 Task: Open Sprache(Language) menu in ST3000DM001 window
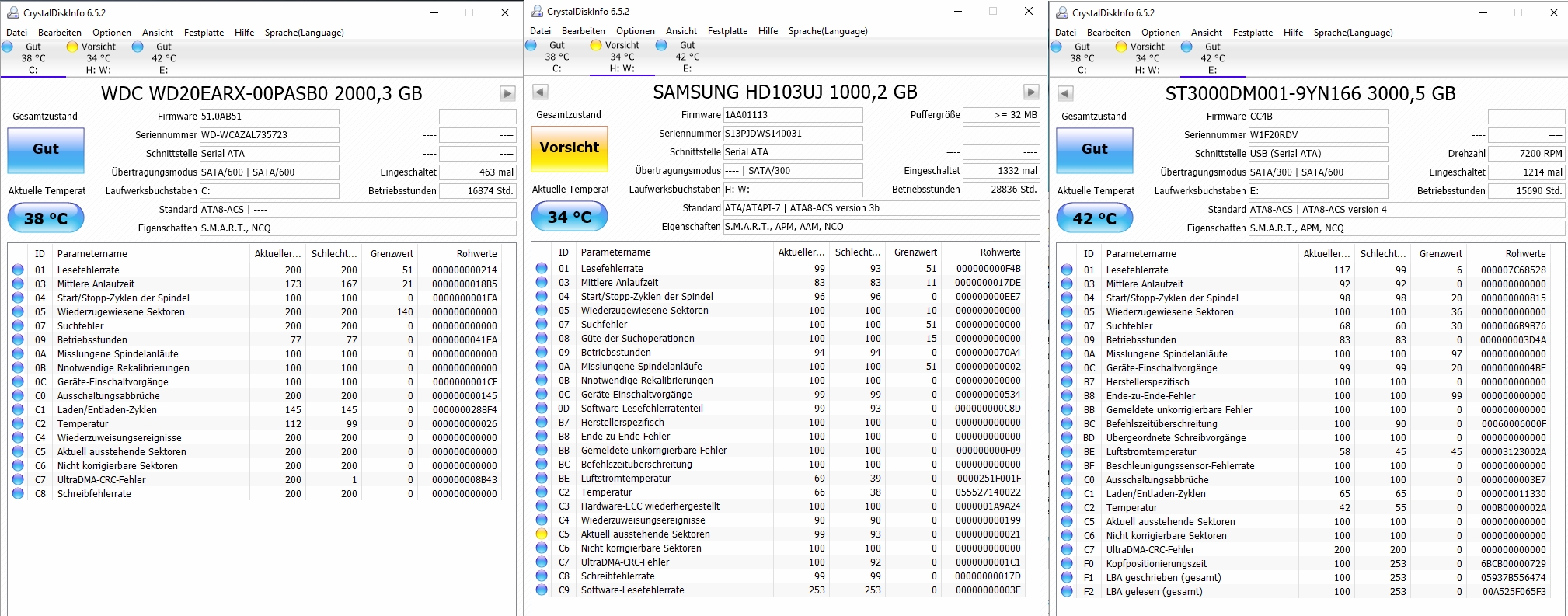point(1354,33)
